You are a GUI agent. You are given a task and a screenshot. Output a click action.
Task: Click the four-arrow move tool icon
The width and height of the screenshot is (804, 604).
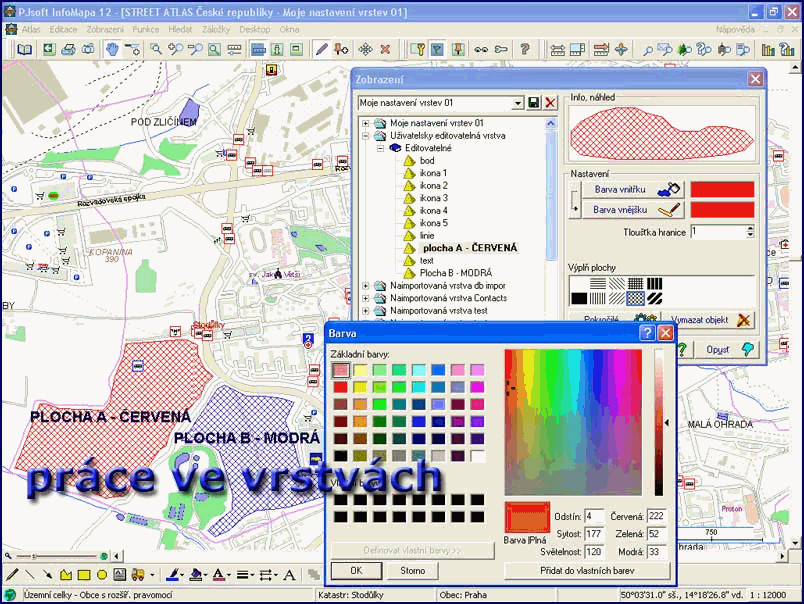point(365,49)
